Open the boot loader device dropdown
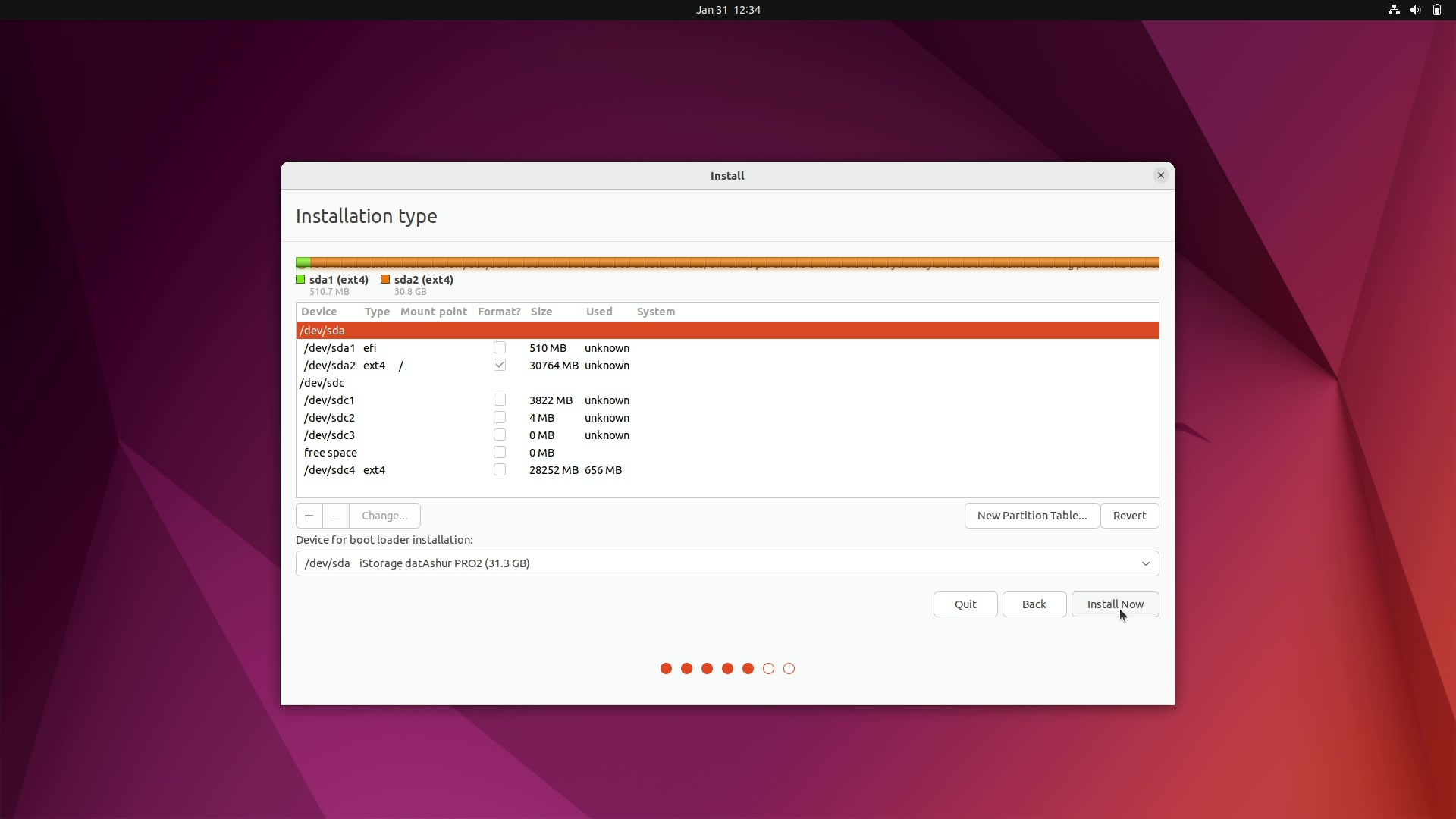This screenshot has height=819, width=1456. click(x=727, y=563)
